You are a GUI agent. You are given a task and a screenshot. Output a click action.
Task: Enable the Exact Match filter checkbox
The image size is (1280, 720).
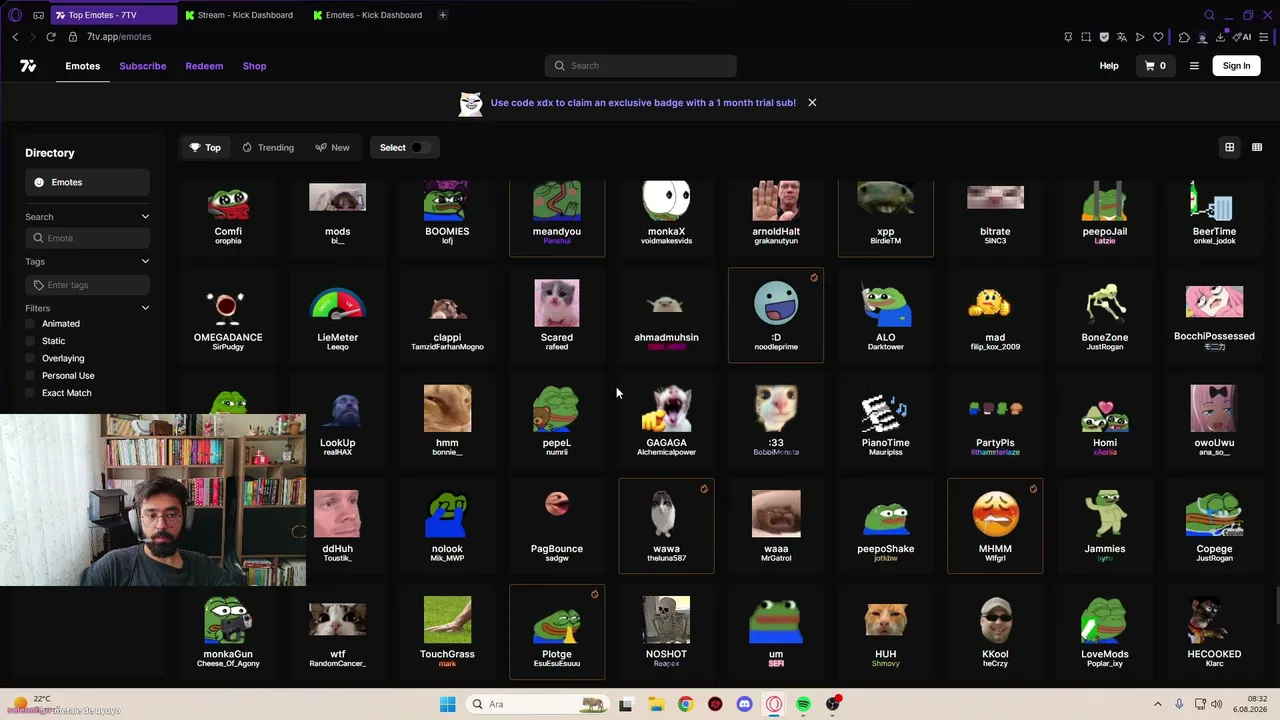click(30, 393)
